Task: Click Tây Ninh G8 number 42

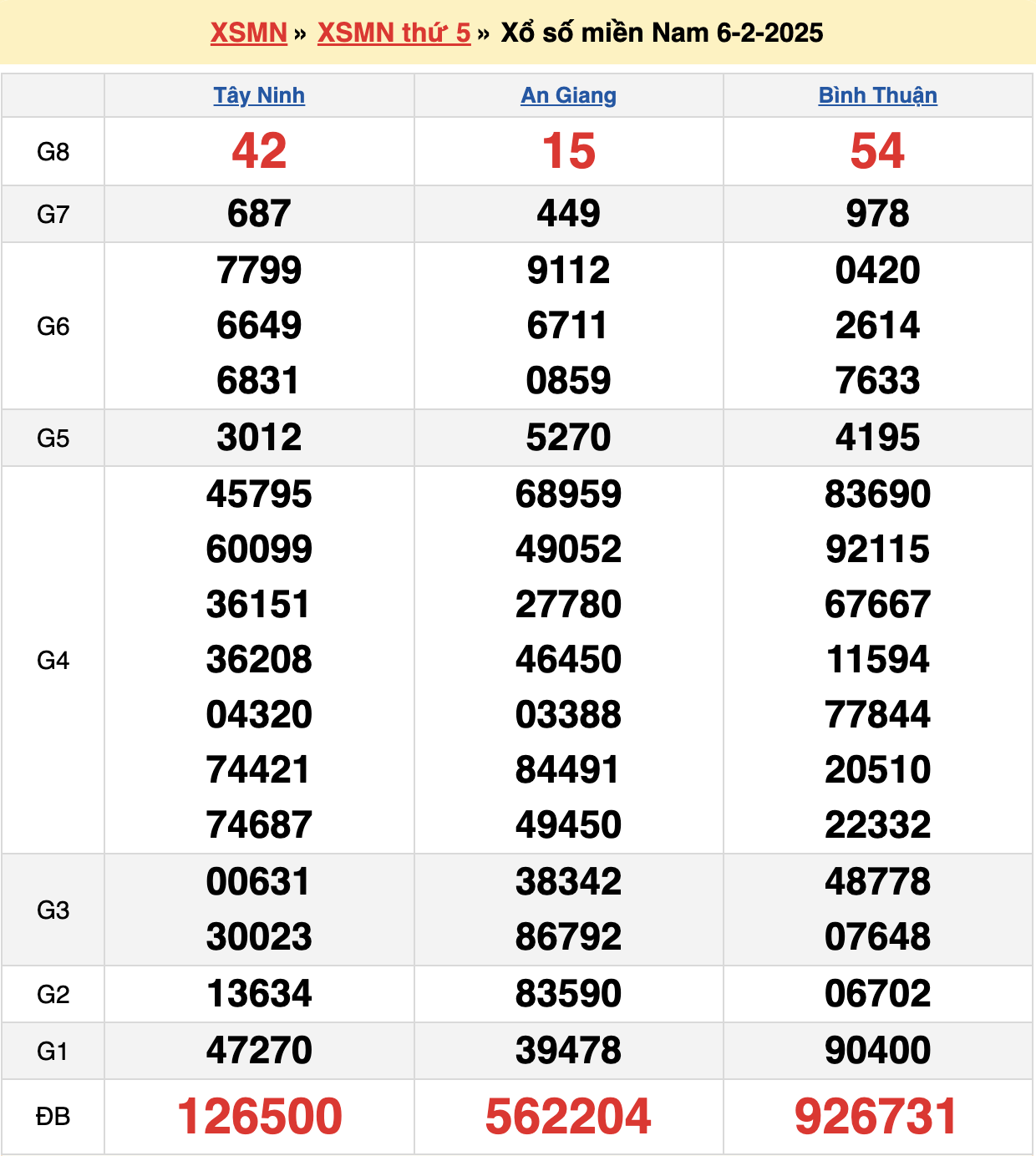Action: pos(259,151)
